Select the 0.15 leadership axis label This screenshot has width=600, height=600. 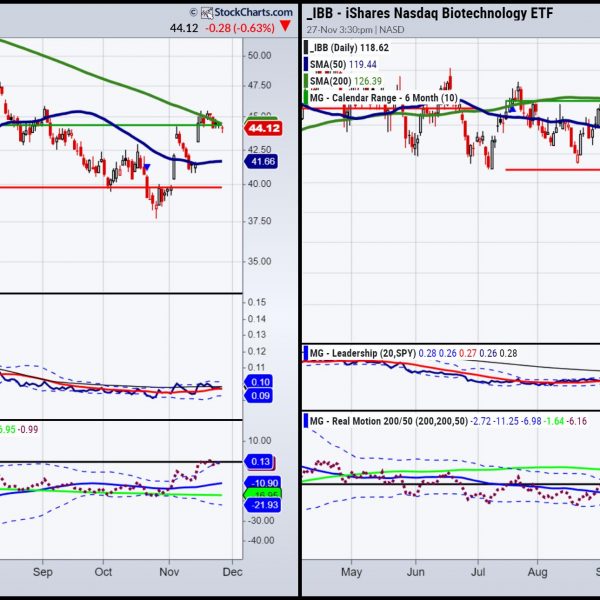pos(257,302)
